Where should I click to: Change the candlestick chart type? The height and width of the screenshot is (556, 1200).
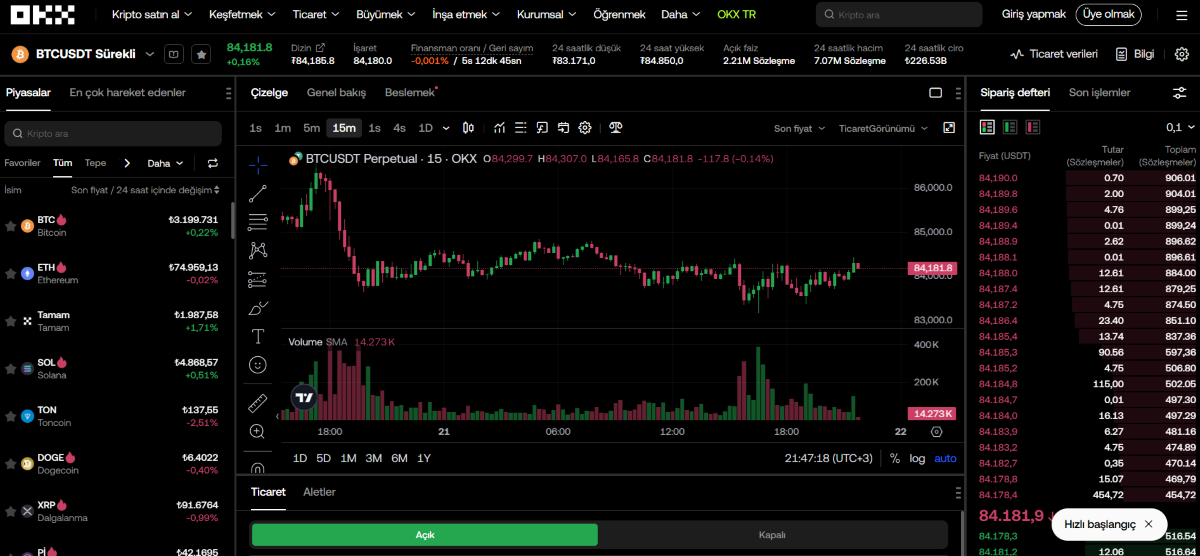click(467, 128)
